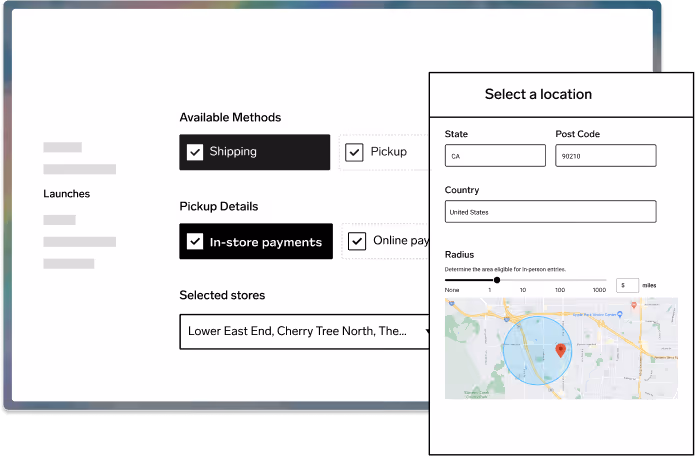Click the State input field
This screenshot has width=695, height=456.
495,156
